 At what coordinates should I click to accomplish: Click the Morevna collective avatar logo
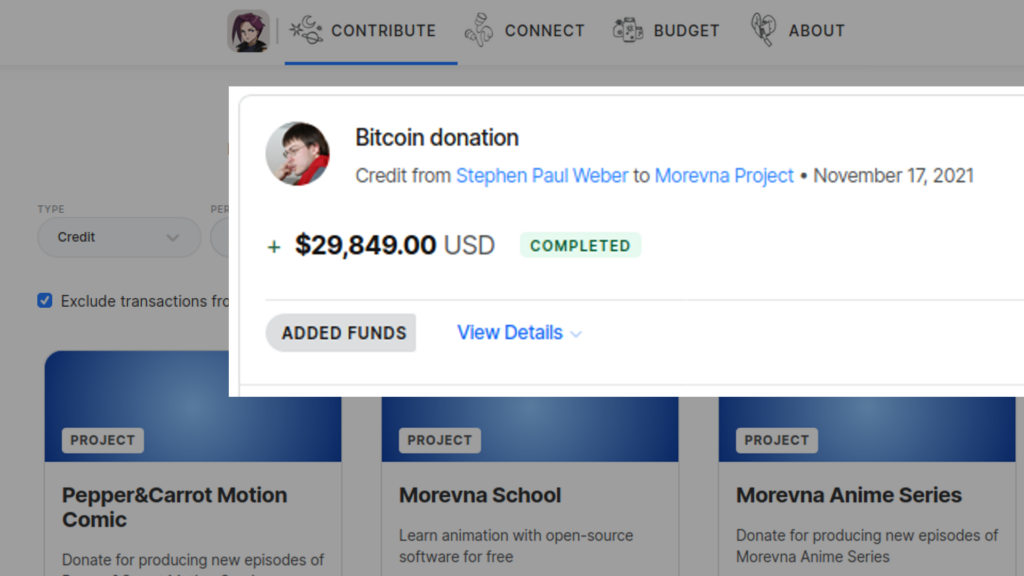(248, 31)
